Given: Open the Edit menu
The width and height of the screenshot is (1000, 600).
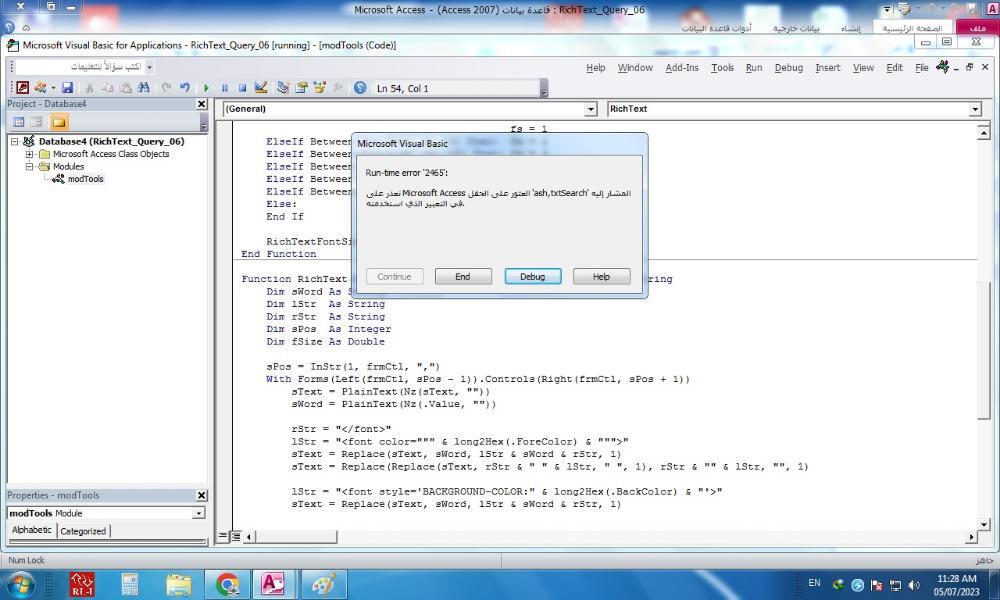Looking at the screenshot, I should (895, 68).
